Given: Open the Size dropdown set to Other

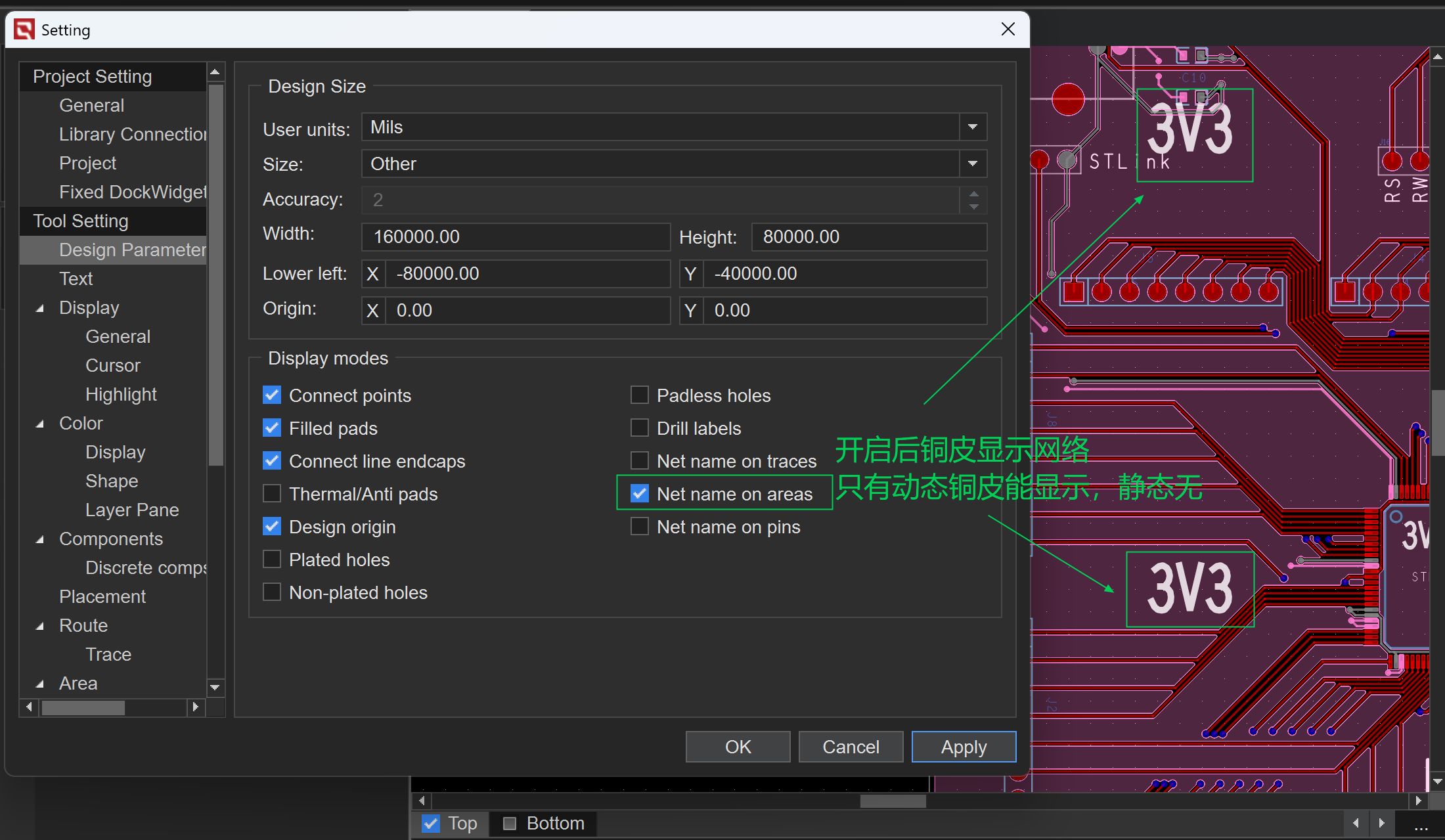Looking at the screenshot, I should (x=973, y=164).
